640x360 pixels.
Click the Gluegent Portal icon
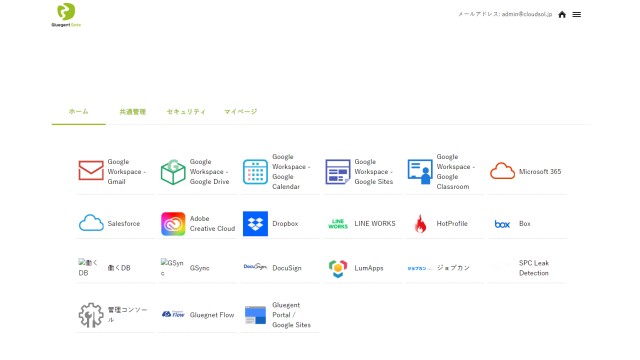[255, 315]
